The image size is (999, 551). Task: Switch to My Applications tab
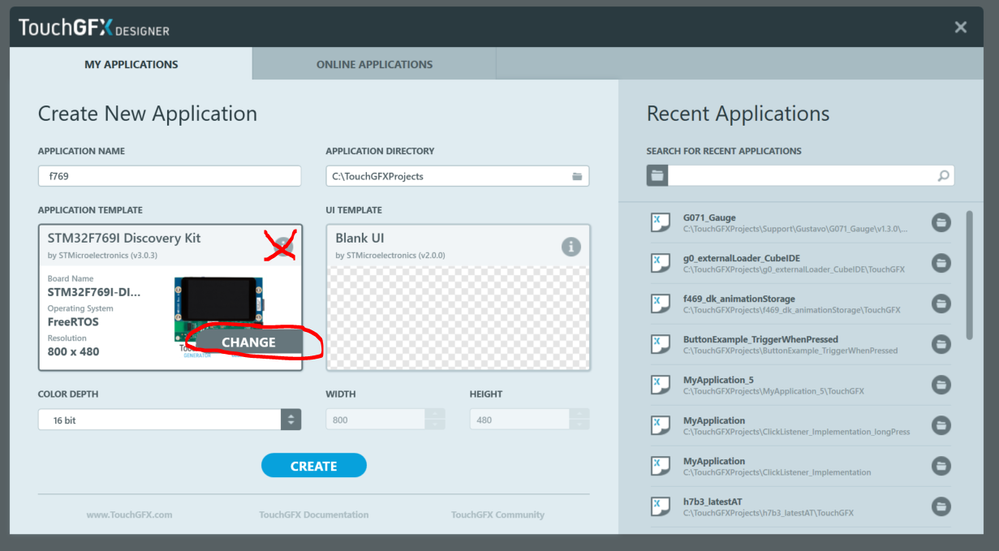pos(131,64)
